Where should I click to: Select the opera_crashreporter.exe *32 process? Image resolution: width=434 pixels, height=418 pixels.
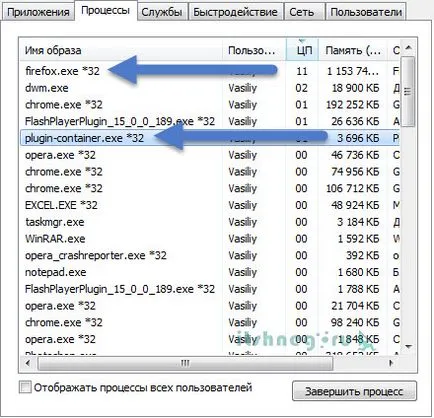click(210, 255)
